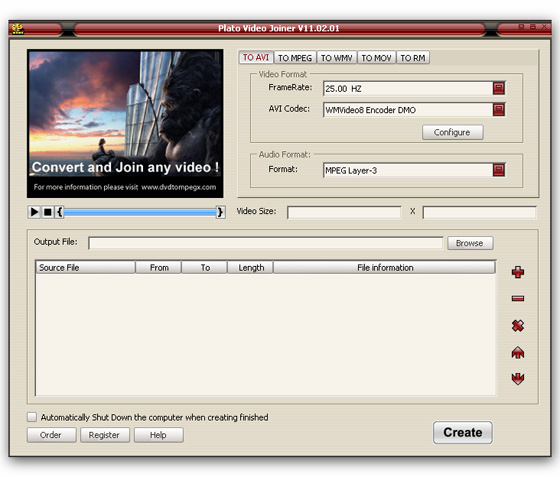Open the audio Format dropdown
Image resolution: width=560 pixels, height=477 pixels.
point(499,170)
